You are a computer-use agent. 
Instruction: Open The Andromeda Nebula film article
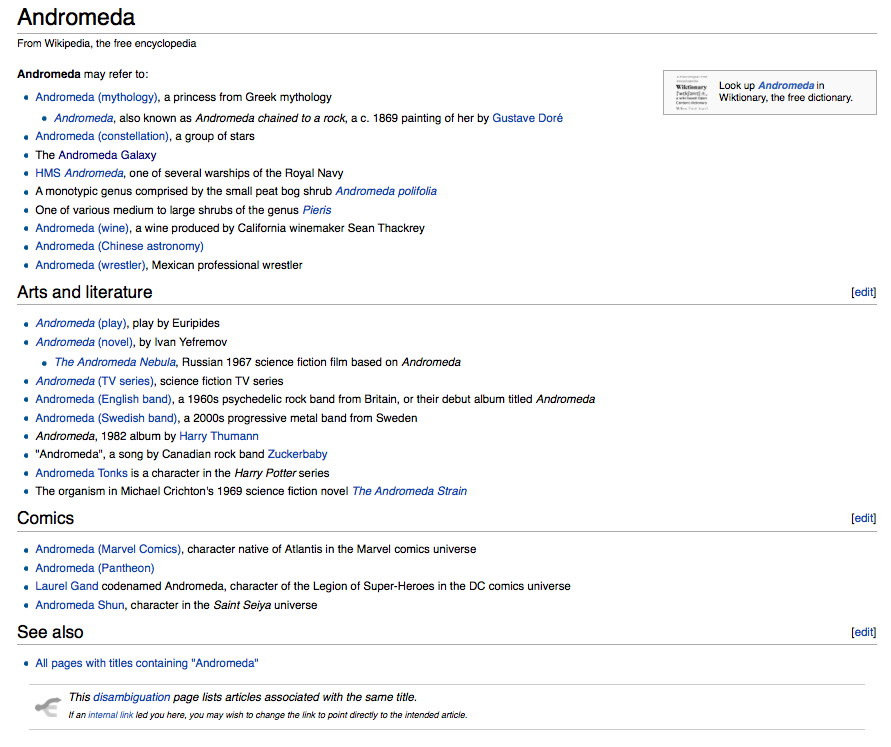click(x=115, y=362)
